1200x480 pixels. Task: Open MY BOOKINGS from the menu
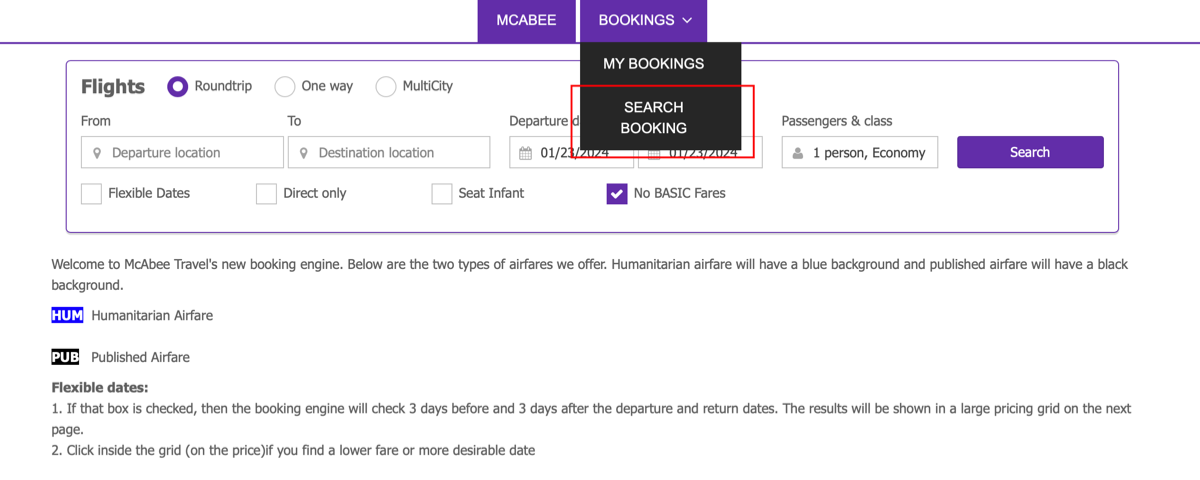(653, 64)
